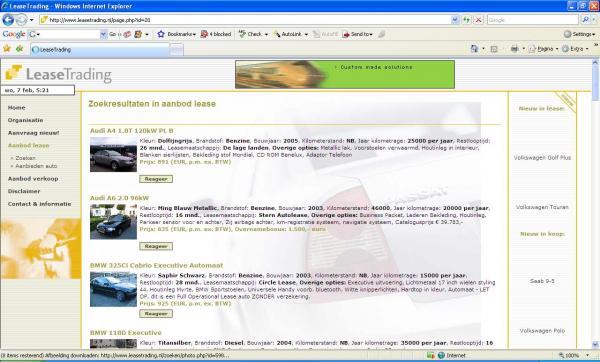The image size is (600, 362).
Task: Open the Pagina menu
Action: tap(543, 49)
